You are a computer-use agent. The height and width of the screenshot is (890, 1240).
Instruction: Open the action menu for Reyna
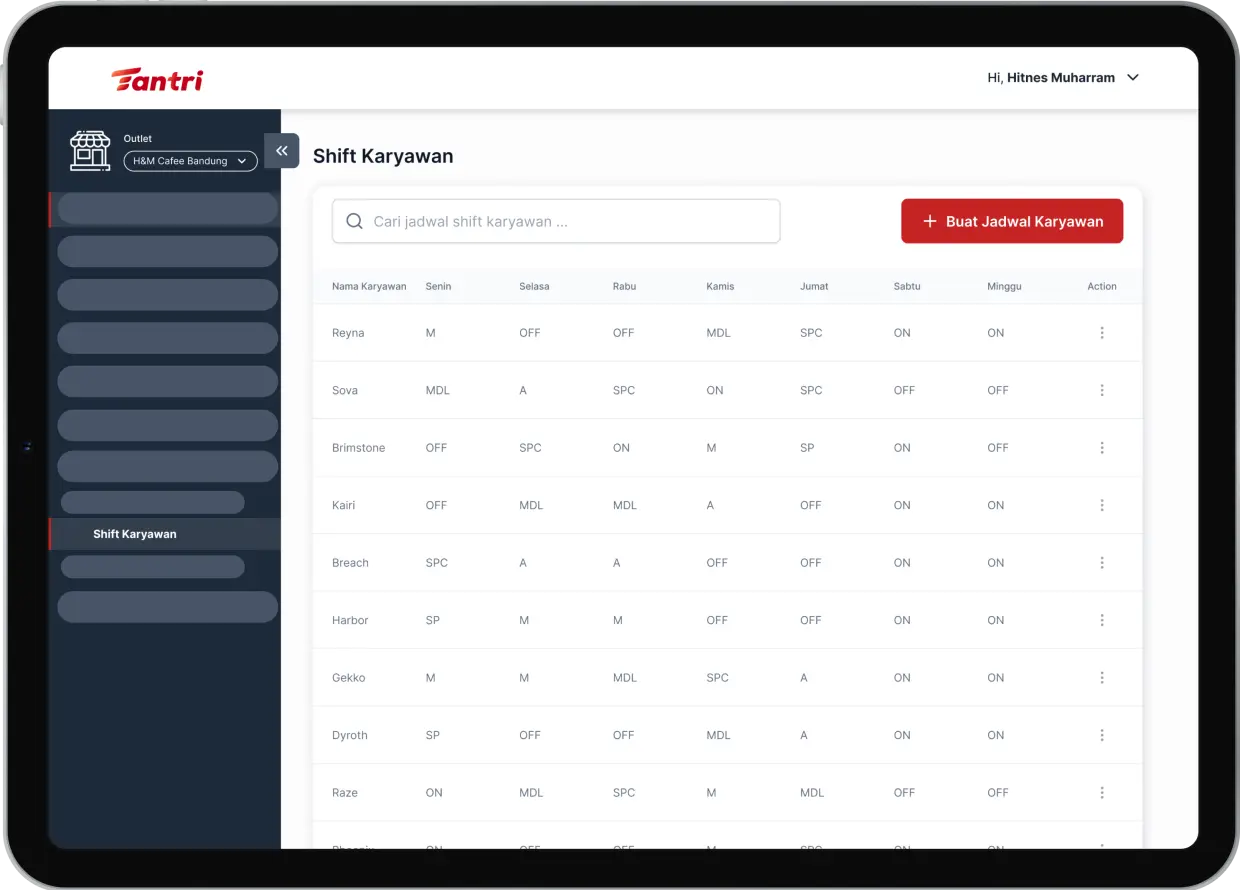1101,333
